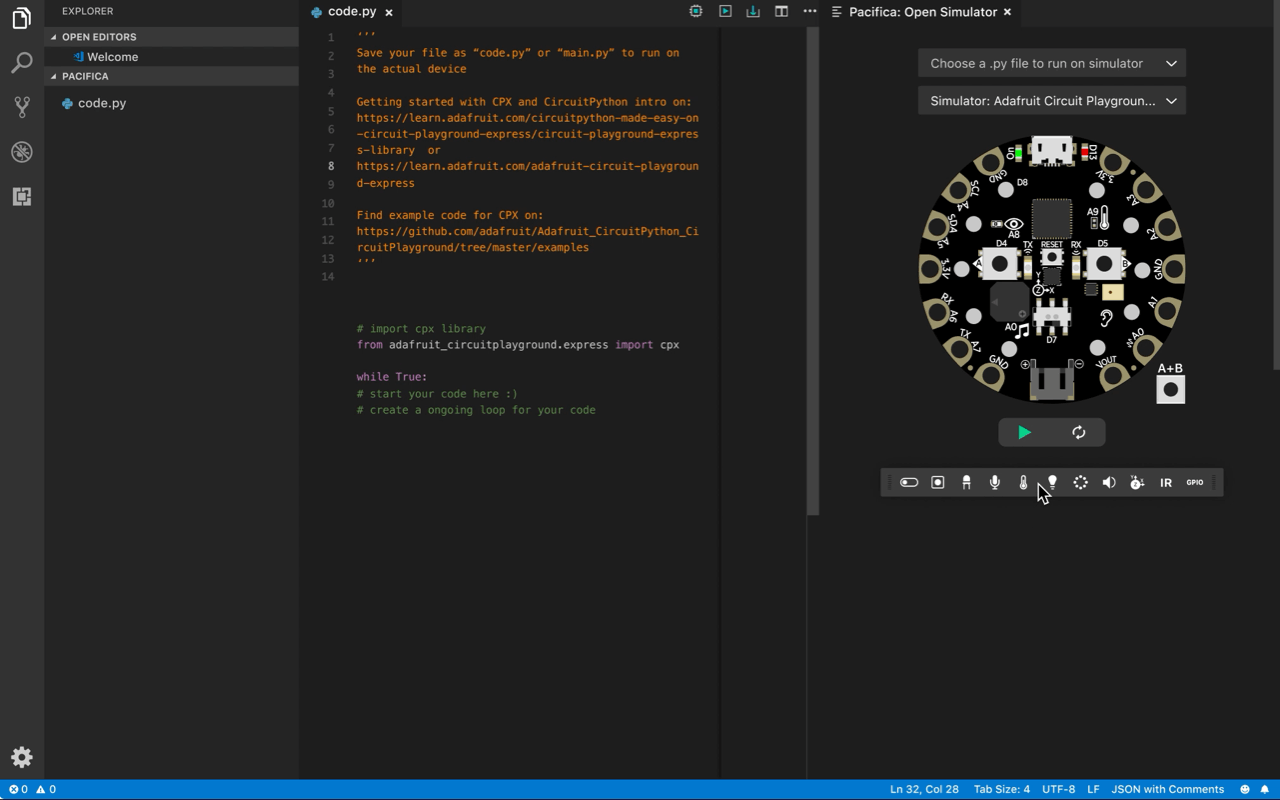Click the circuitpython-made-easy learn.adafruit link
This screenshot has width=1280, height=800.
pos(527,134)
